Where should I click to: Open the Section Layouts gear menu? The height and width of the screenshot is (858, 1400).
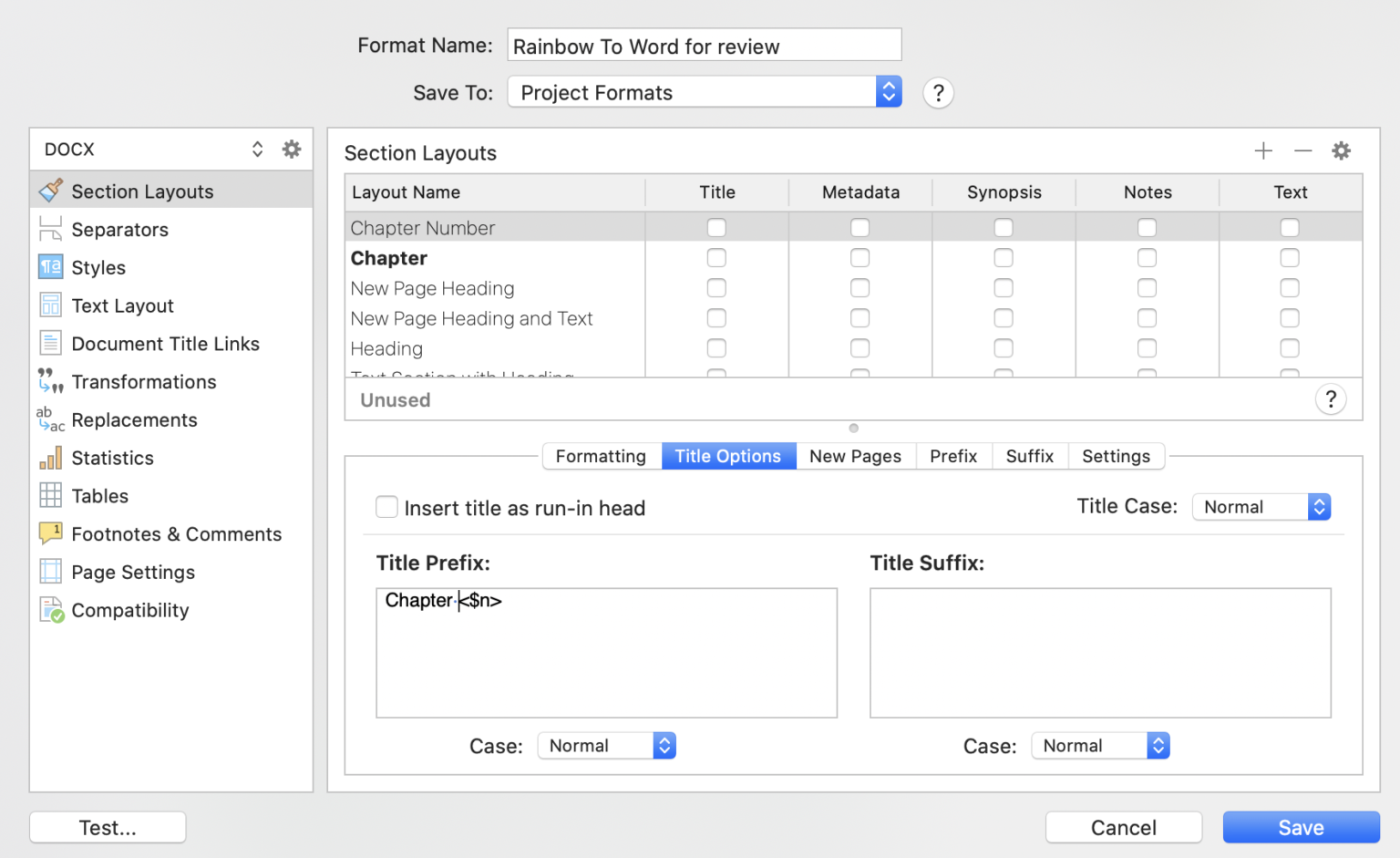[x=1341, y=150]
